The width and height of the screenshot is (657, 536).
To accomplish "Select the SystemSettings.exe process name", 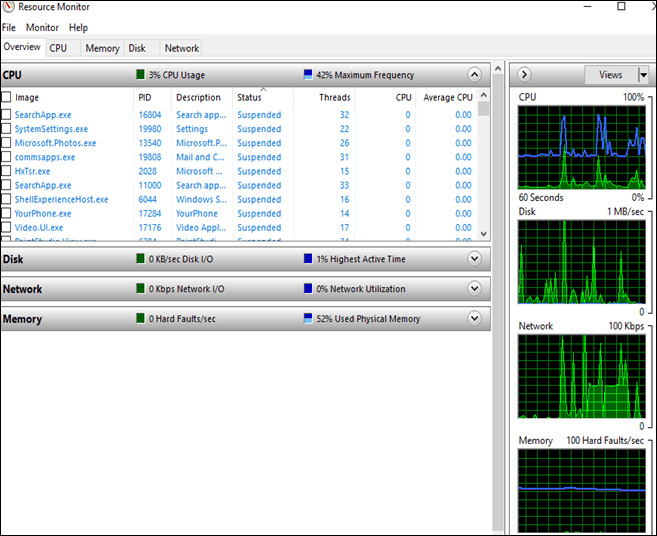I will coord(51,129).
